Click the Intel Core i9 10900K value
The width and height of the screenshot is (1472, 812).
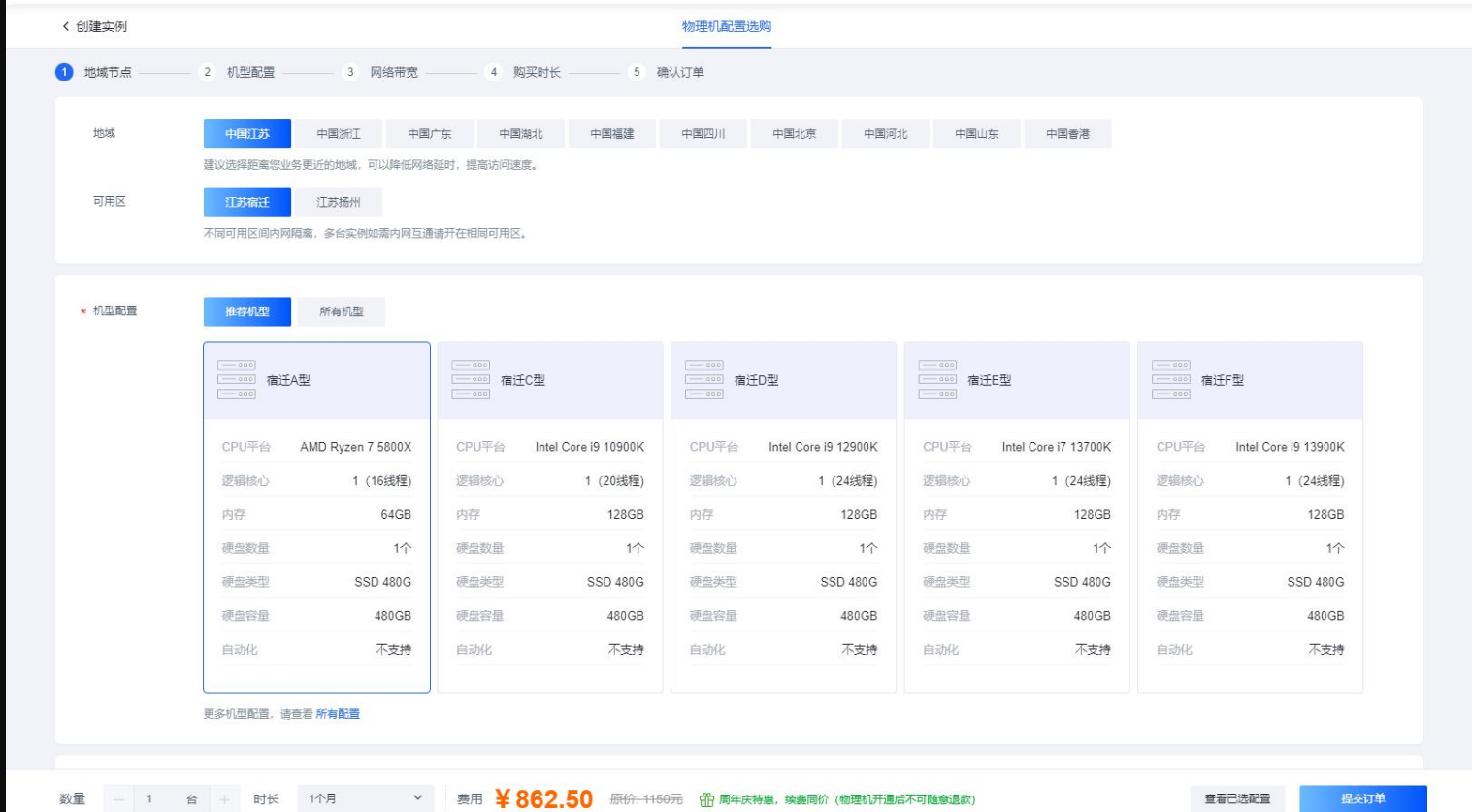590,447
